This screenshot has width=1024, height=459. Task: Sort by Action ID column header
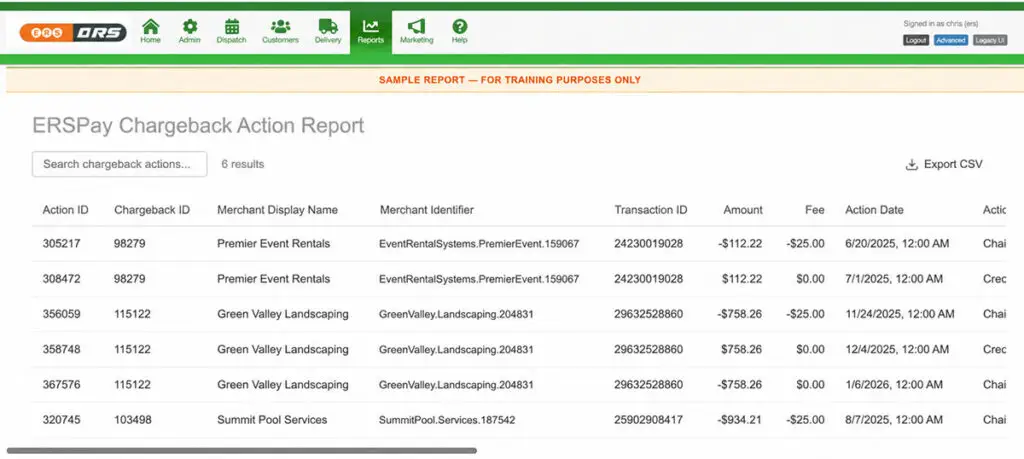pyautogui.click(x=65, y=210)
